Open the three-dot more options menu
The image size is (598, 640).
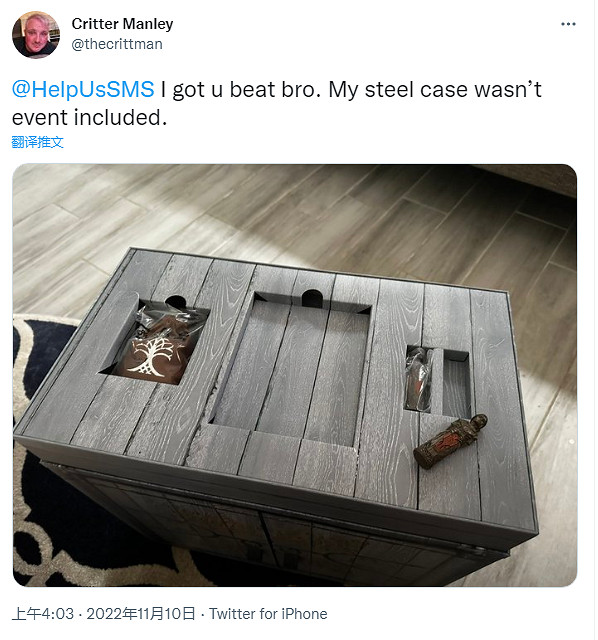pyautogui.click(x=568, y=24)
